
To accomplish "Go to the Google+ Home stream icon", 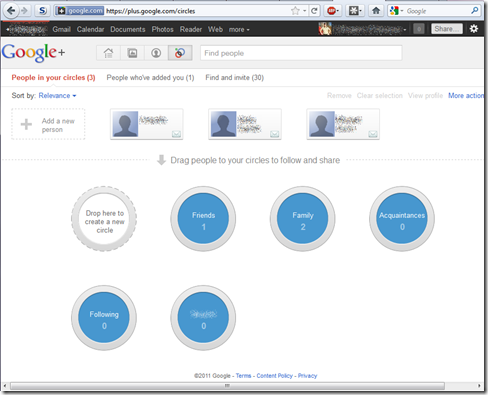I will tap(108, 53).
